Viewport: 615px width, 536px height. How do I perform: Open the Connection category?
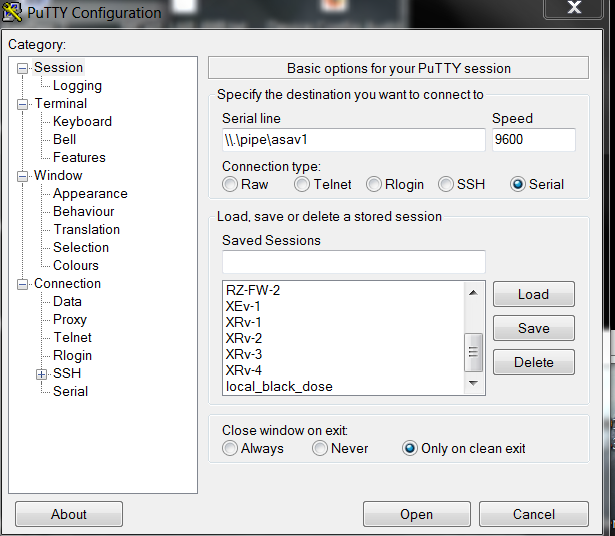coord(67,283)
